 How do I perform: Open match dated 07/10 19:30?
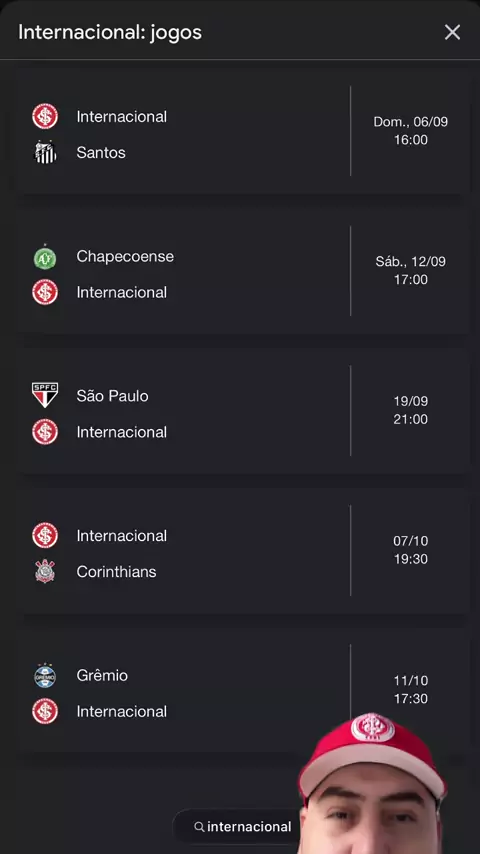[243, 550]
